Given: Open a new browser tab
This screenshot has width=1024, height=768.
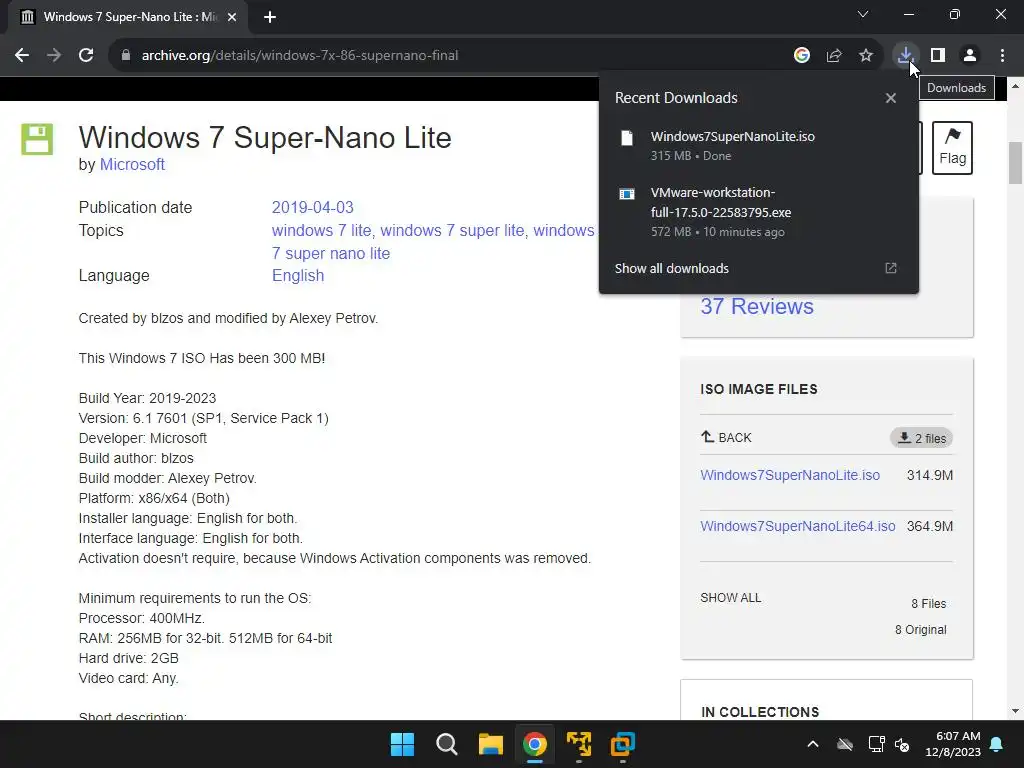Looking at the screenshot, I should pyautogui.click(x=270, y=17).
